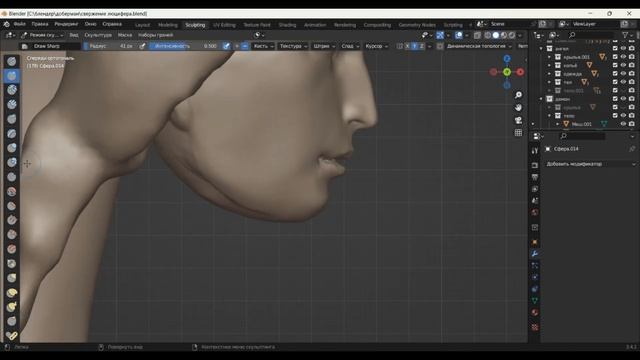Set brush direction to subtract (minus)
640x360 pixels.
pos(244,46)
